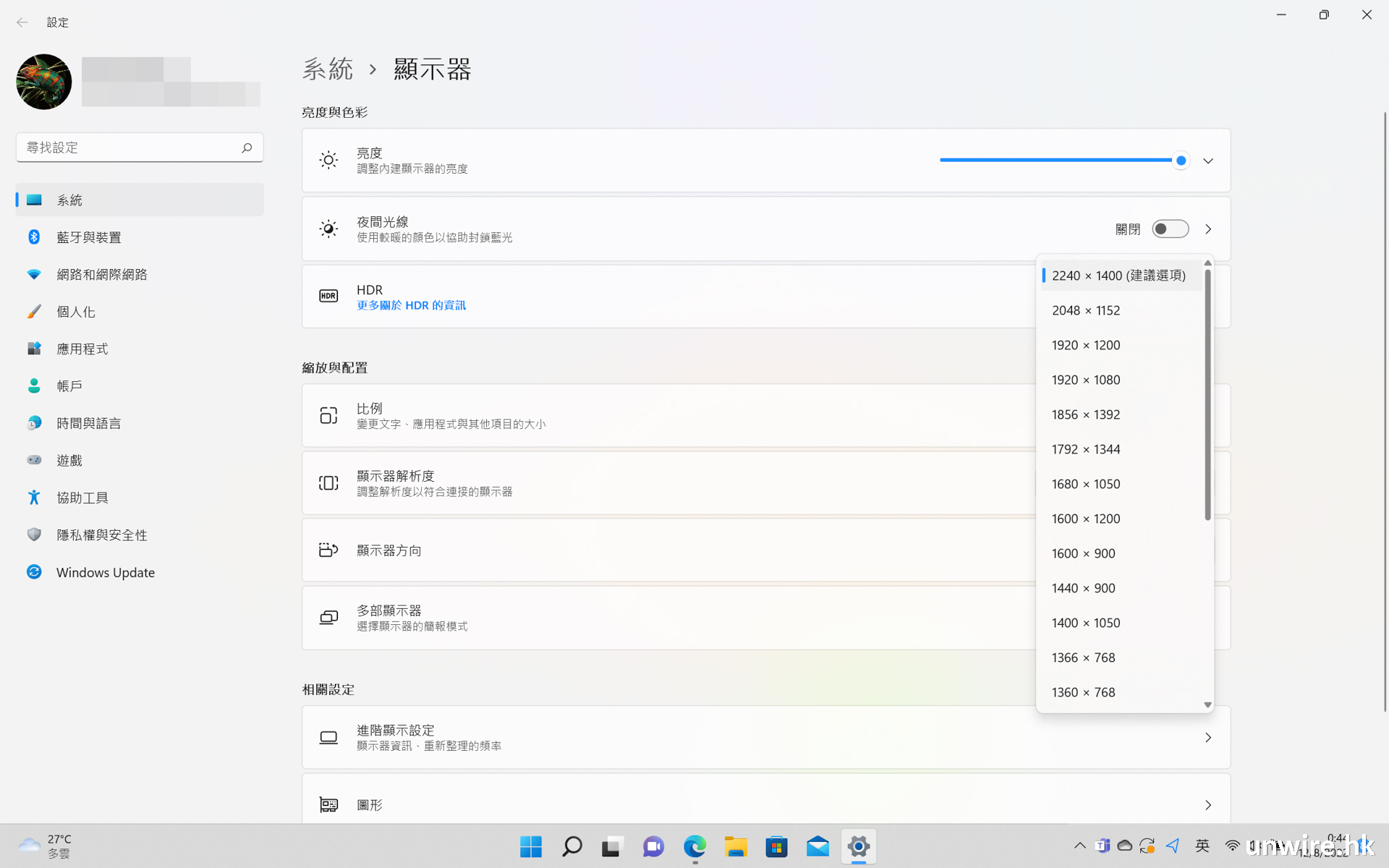Click the 亮度 brightness slider track
Viewport: 1389px width, 868px height.
coord(1056,160)
